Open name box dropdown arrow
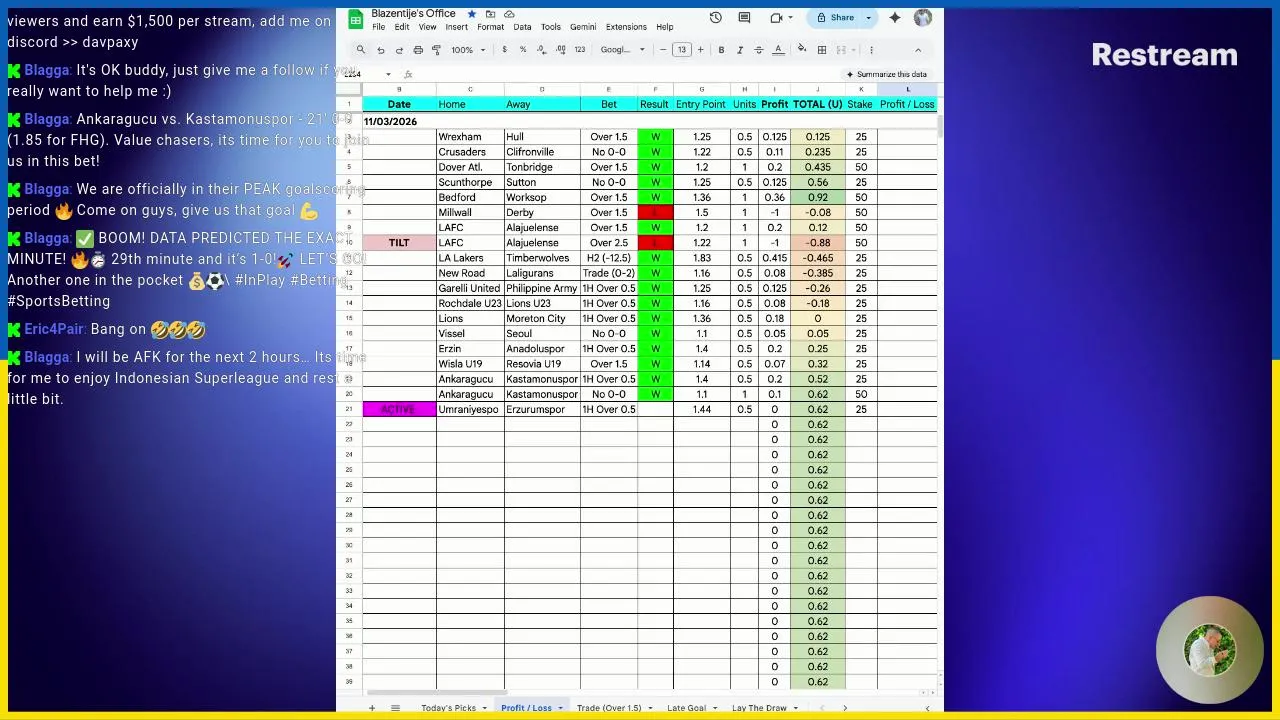Viewport: 1280px width, 720px height. tap(387, 74)
